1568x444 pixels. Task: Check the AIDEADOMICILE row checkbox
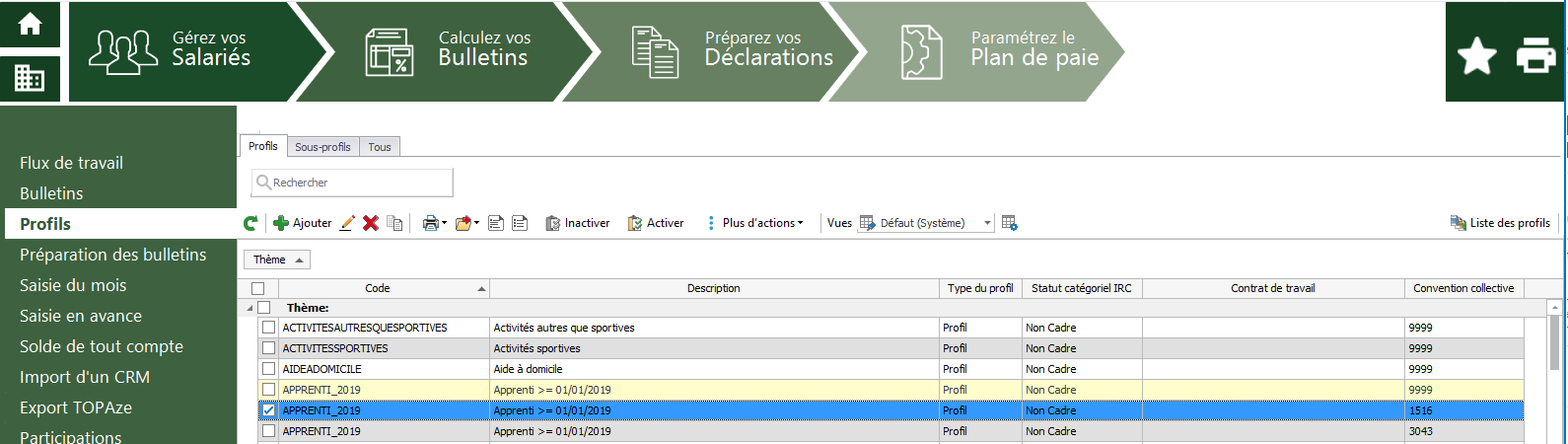[268, 369]
